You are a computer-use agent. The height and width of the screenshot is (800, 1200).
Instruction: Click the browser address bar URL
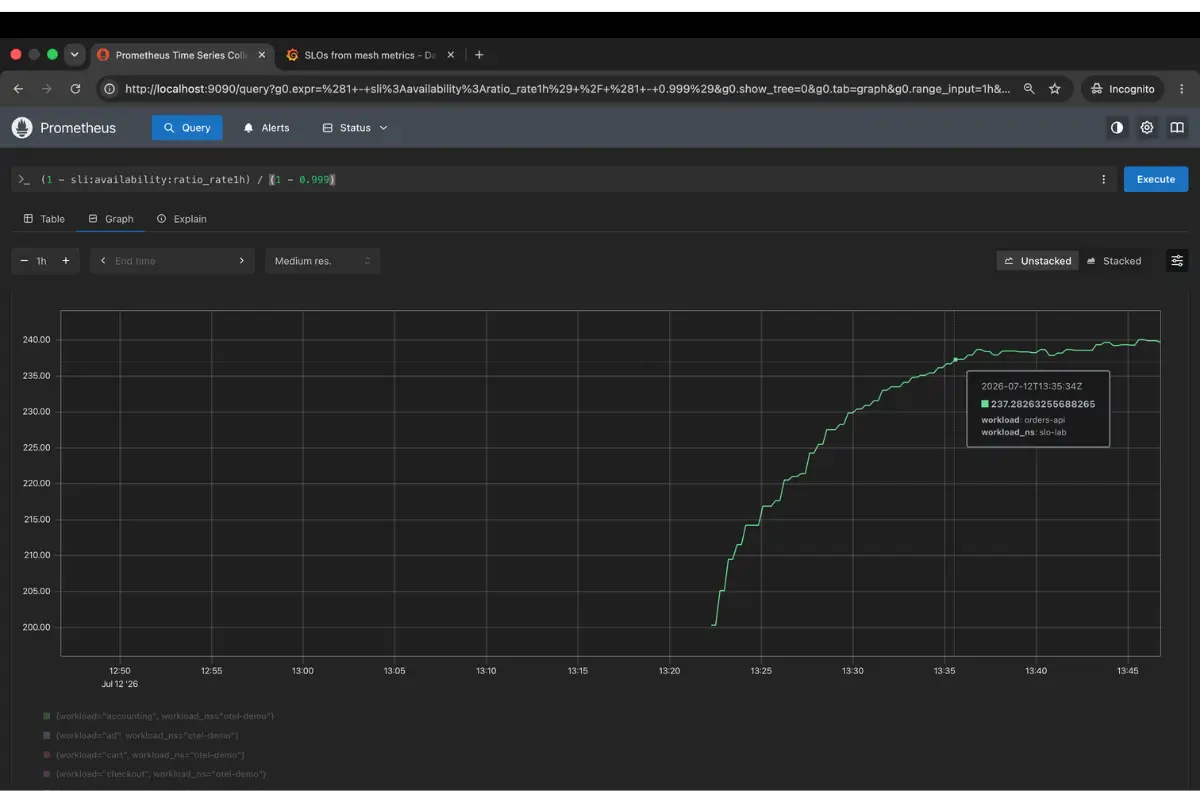coord(567,89)
